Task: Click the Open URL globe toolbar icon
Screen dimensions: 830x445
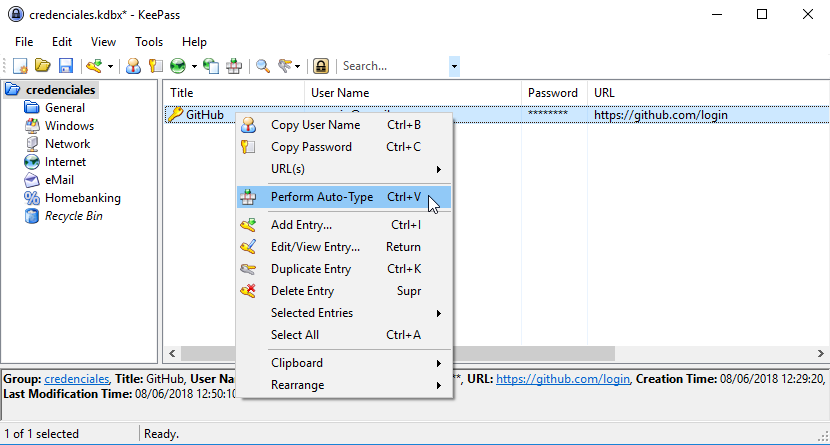Action: (x=178, y=66)
